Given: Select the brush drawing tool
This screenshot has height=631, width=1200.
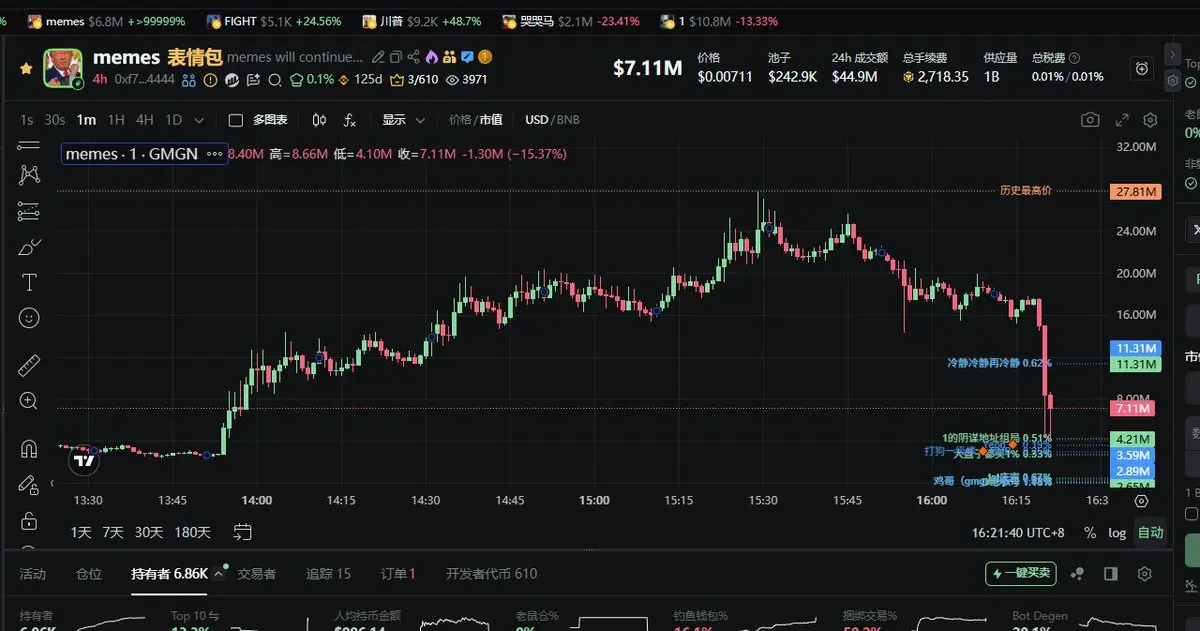Looking at the screenshot, I should click(29, 247).
